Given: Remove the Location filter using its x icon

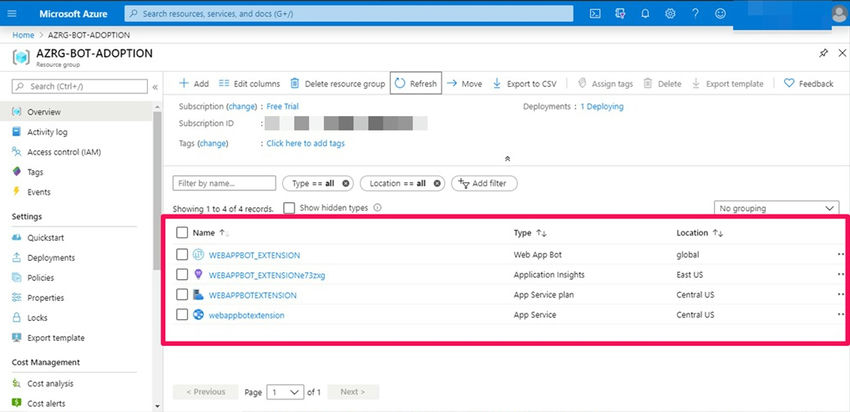Looking at the screenshot, I should (437, 184).
